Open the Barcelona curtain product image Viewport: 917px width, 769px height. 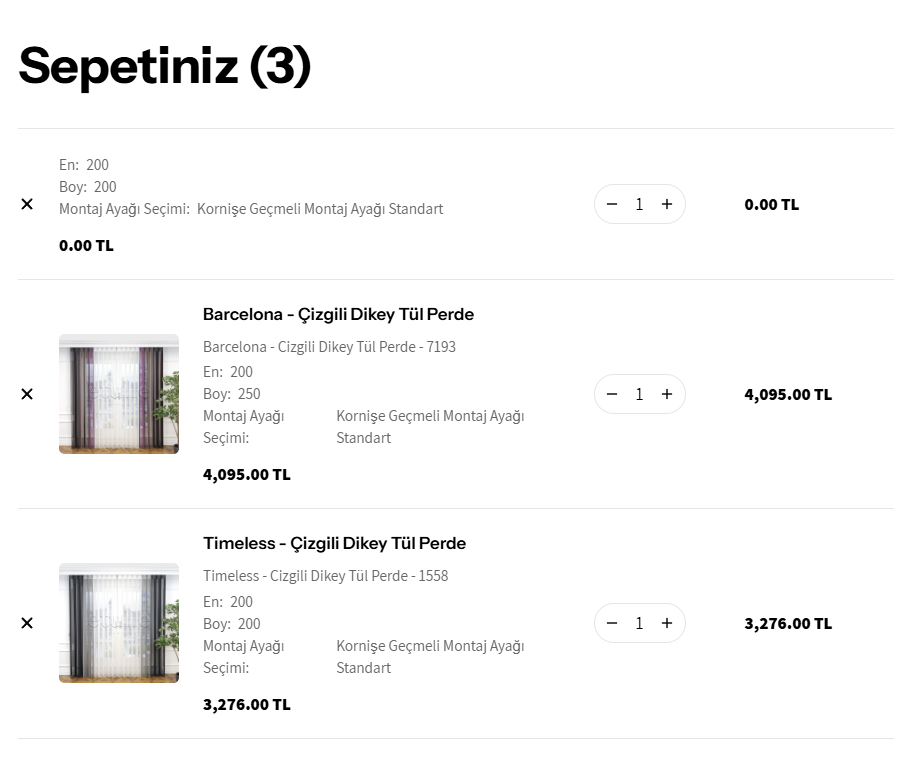[119, 394]
